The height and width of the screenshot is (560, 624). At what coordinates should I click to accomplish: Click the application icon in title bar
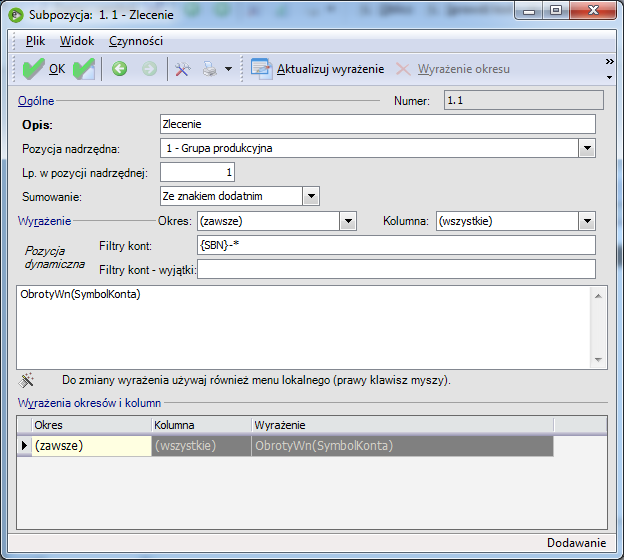(16, 15)
